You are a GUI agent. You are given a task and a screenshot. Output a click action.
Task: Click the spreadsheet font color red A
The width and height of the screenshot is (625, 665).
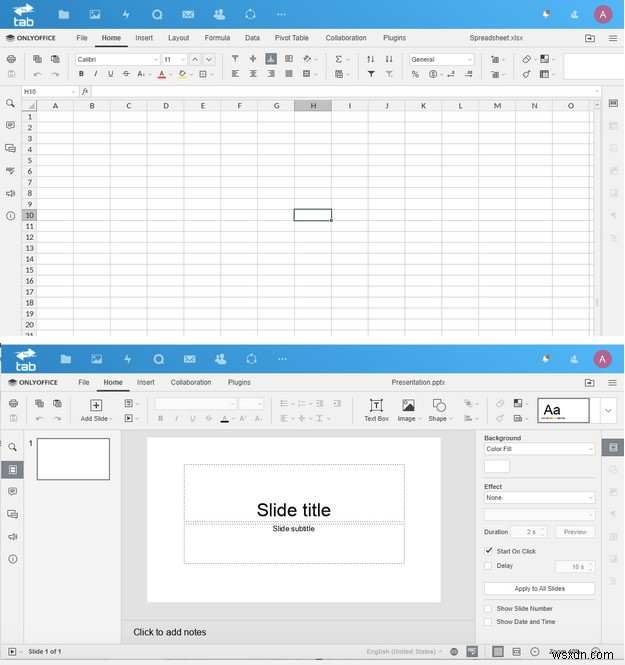(x=162, y=74)
